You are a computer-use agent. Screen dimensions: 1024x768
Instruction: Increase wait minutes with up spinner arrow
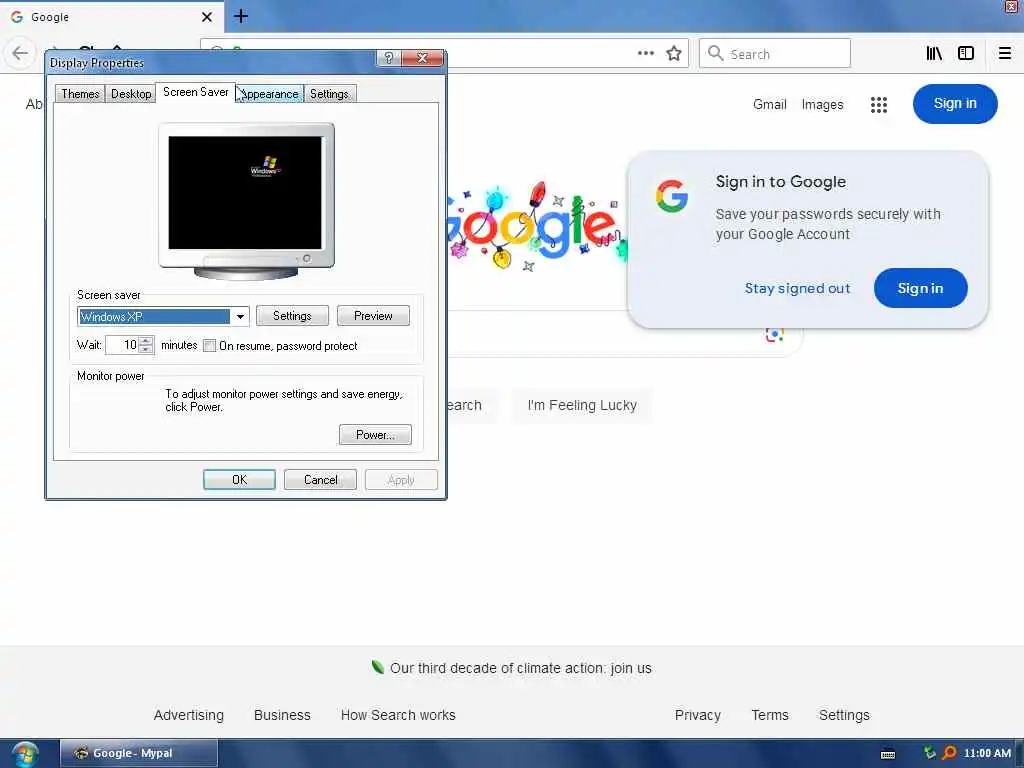[146, 340]
